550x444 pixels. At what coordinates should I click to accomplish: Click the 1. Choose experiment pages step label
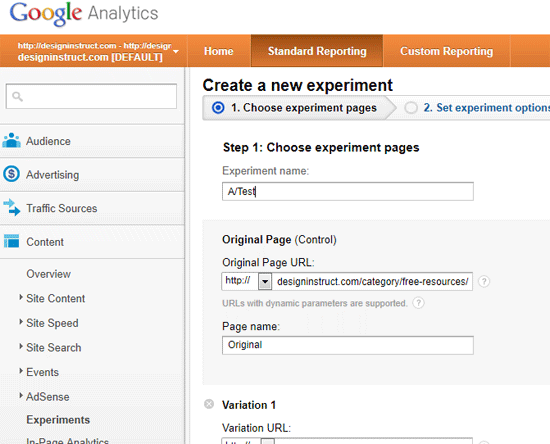[304, 108]
